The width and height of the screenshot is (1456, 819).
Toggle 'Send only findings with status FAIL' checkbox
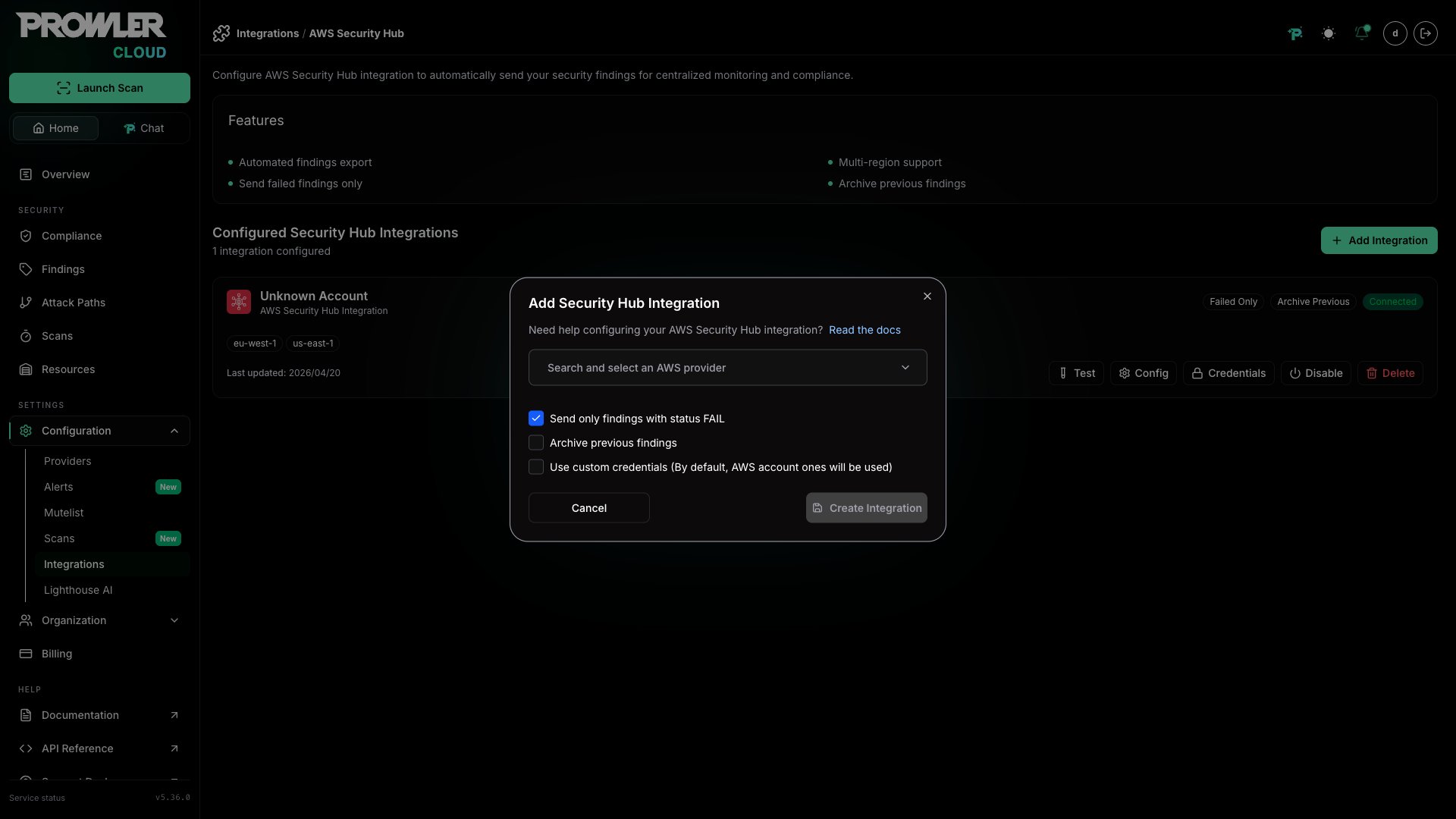pyautogui.click(x=536, y=419)
